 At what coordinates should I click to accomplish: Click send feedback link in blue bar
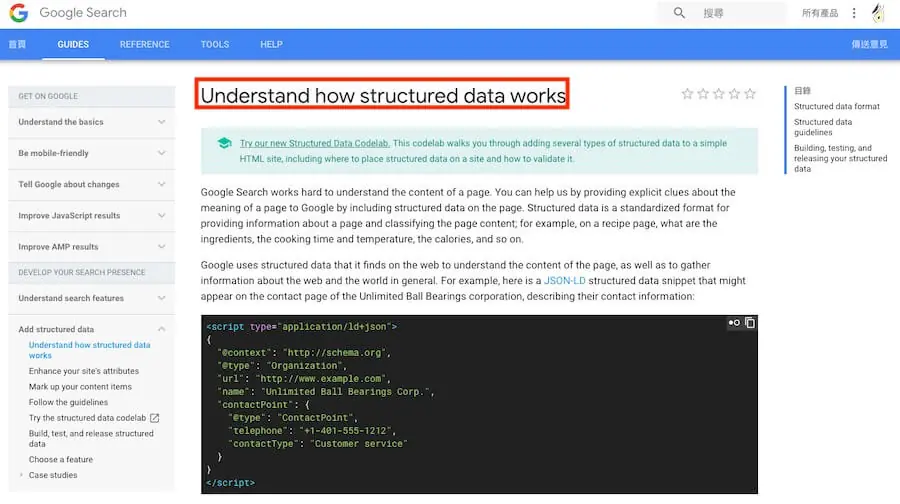[870, 44]
